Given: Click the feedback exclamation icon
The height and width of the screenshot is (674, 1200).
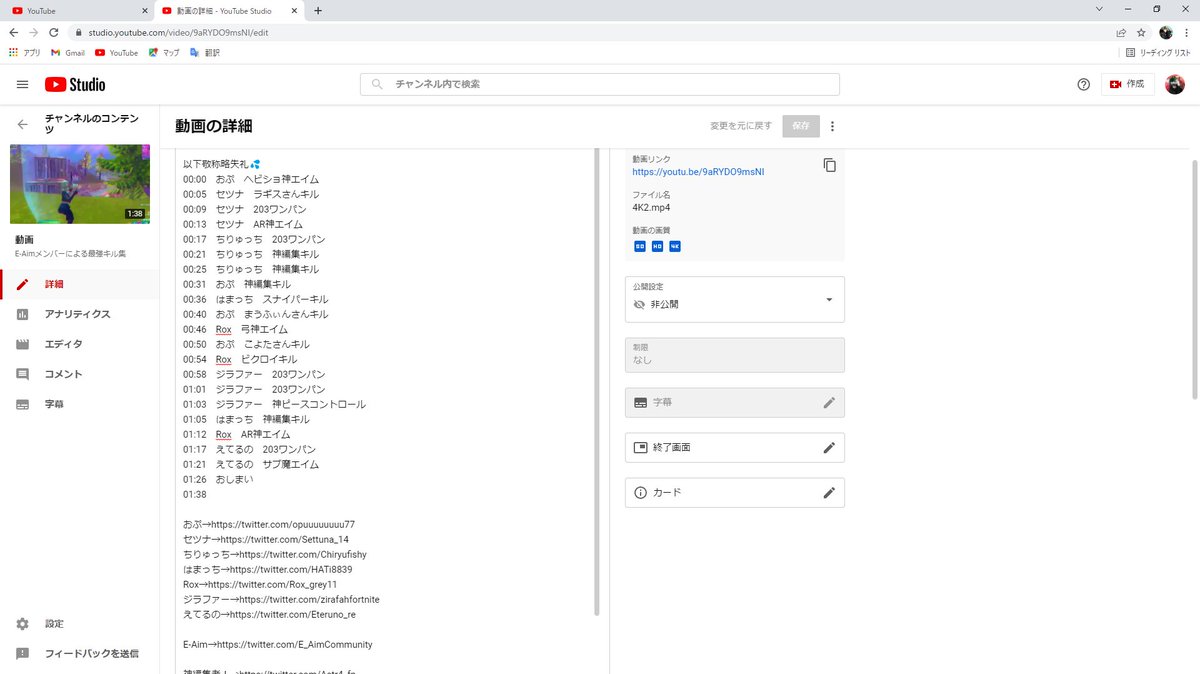Looking at the screenshot, I should [23, 654].
